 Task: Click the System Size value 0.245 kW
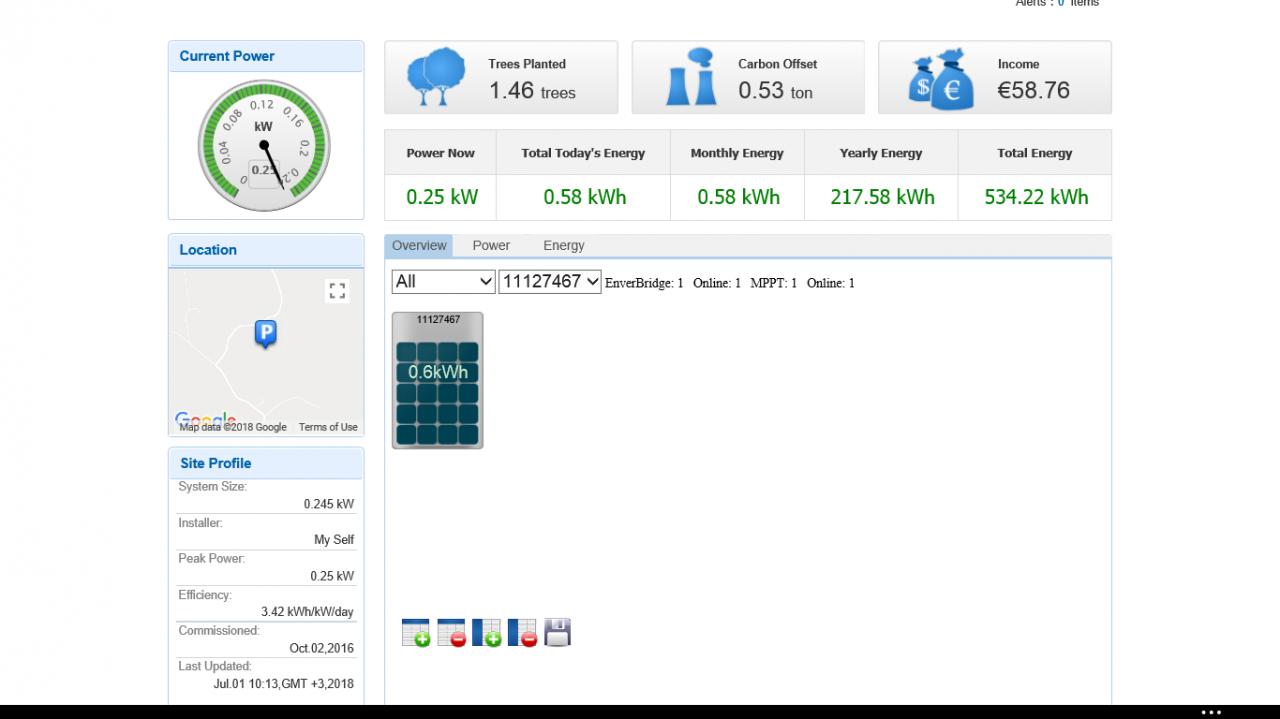pyautogui.click(x=329, y=504)
